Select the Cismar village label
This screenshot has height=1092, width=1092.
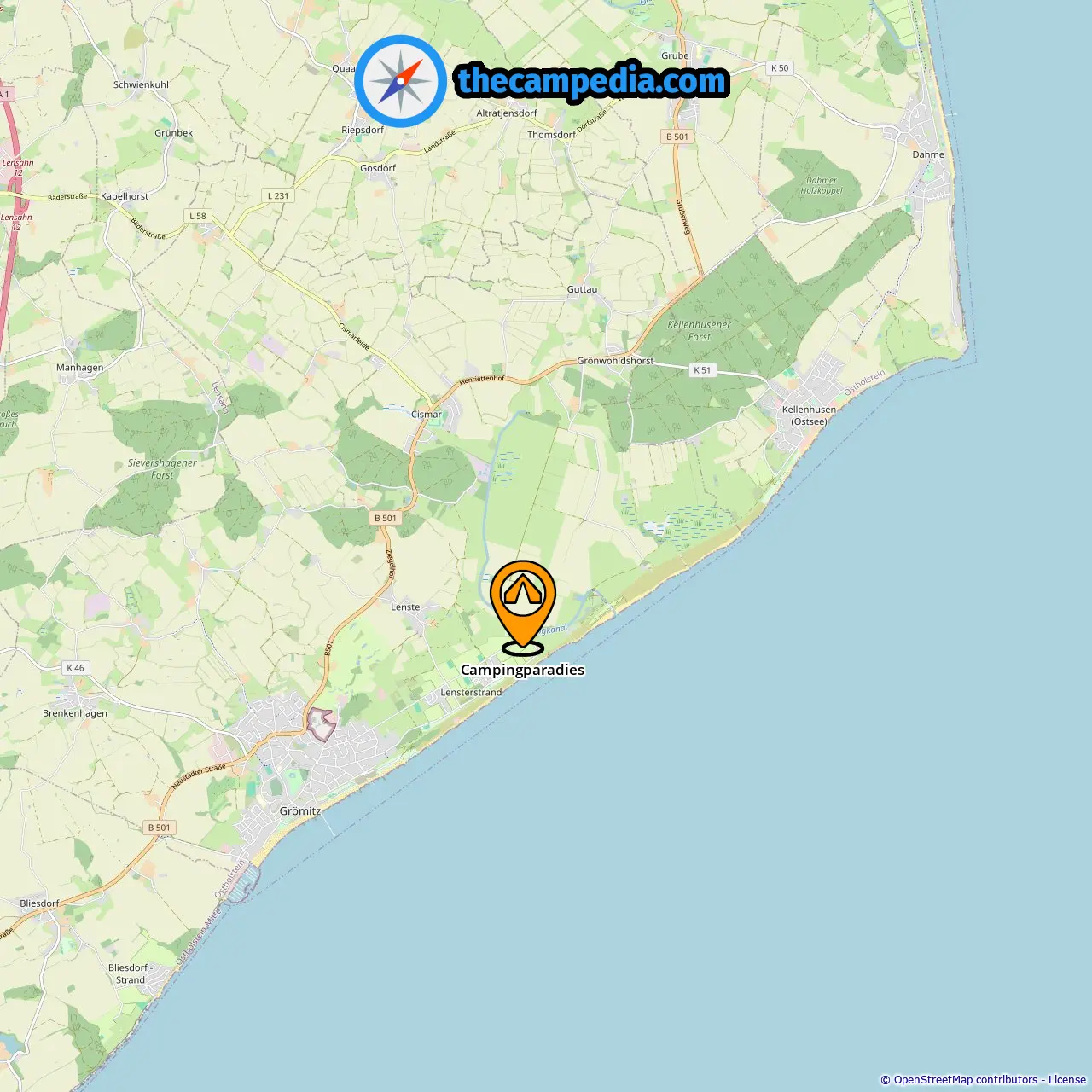(427, 415)
